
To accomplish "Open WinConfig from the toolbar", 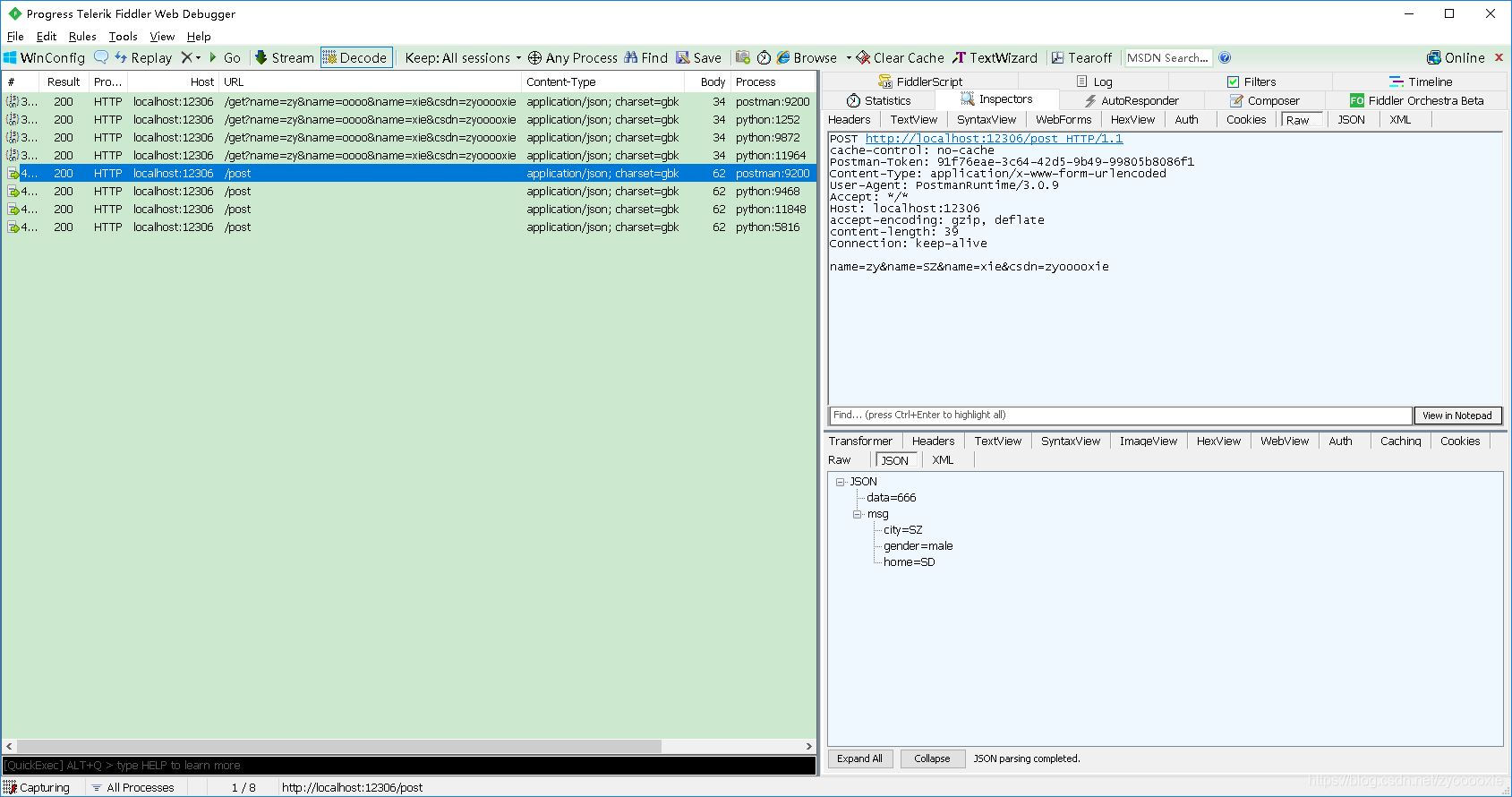I will [45, 57].
